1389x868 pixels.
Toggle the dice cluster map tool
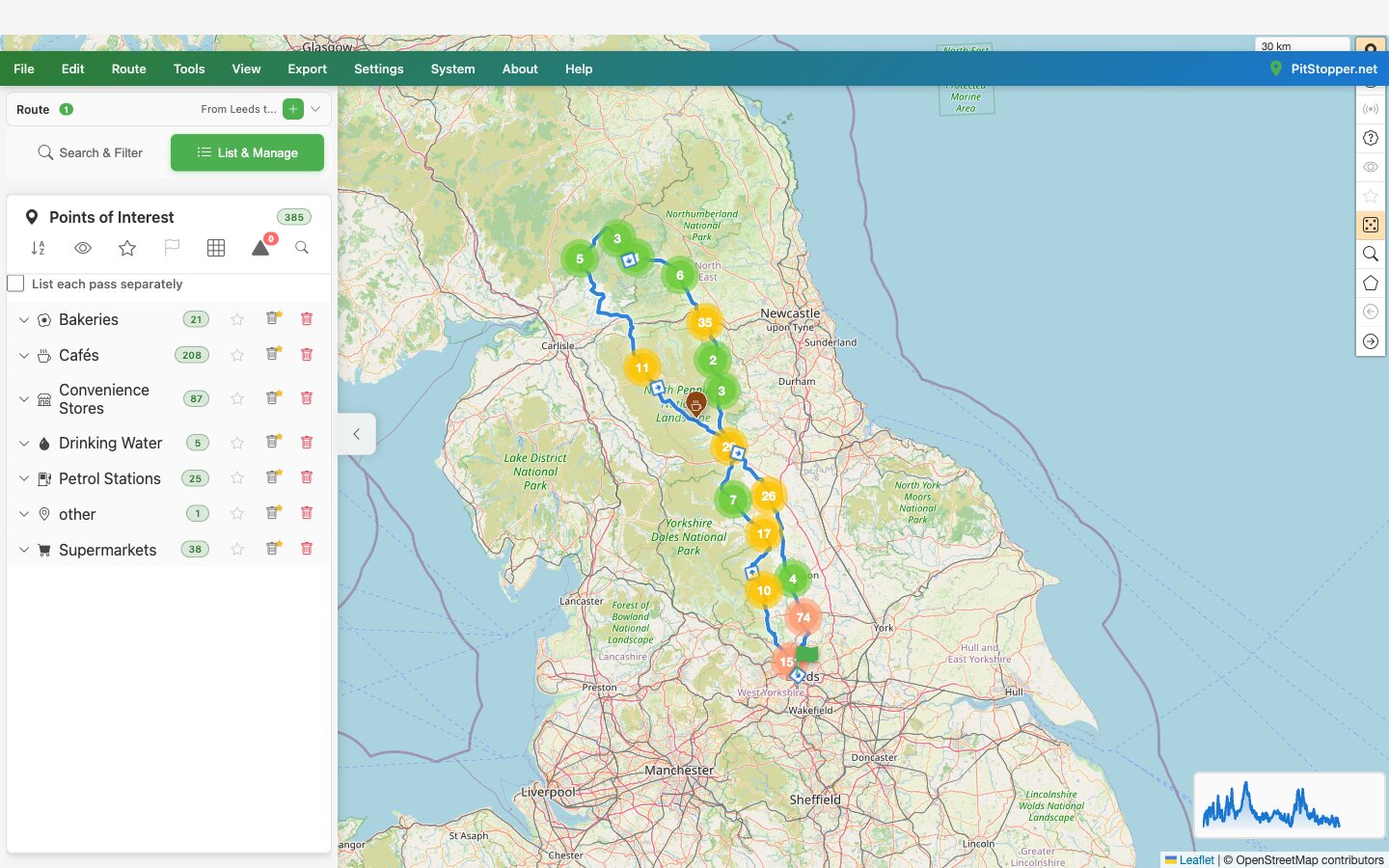point(1371,225)
